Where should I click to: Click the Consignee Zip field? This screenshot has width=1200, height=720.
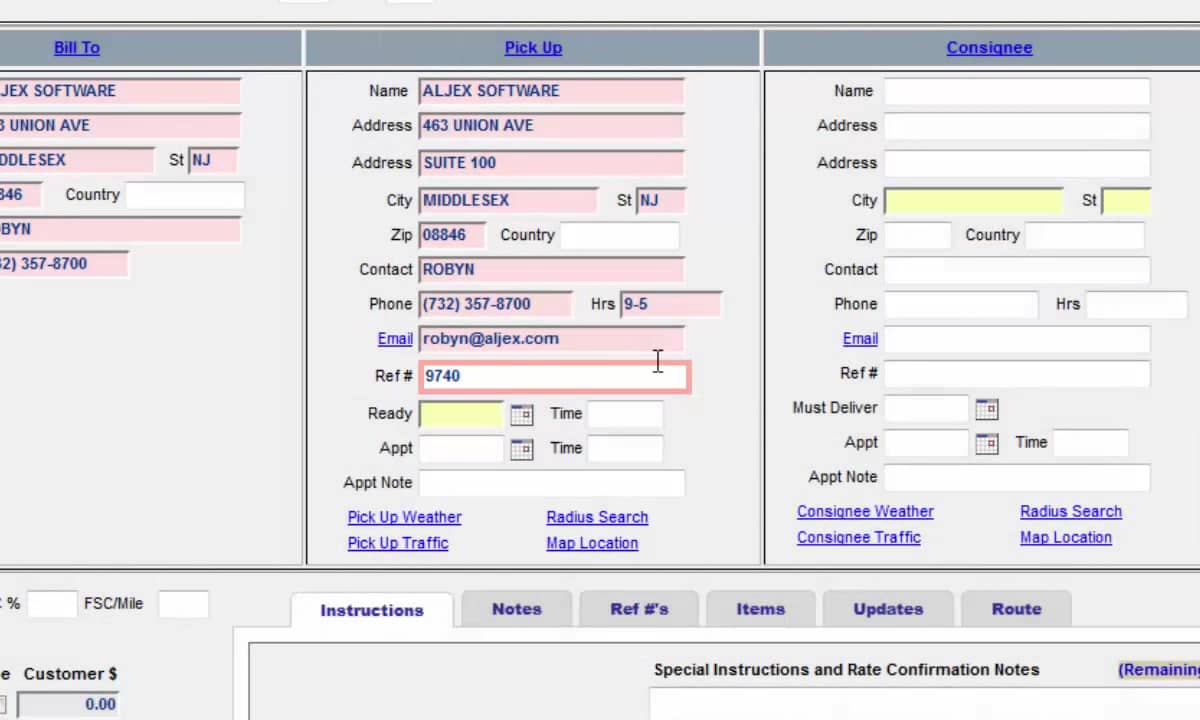pos(917,235)
